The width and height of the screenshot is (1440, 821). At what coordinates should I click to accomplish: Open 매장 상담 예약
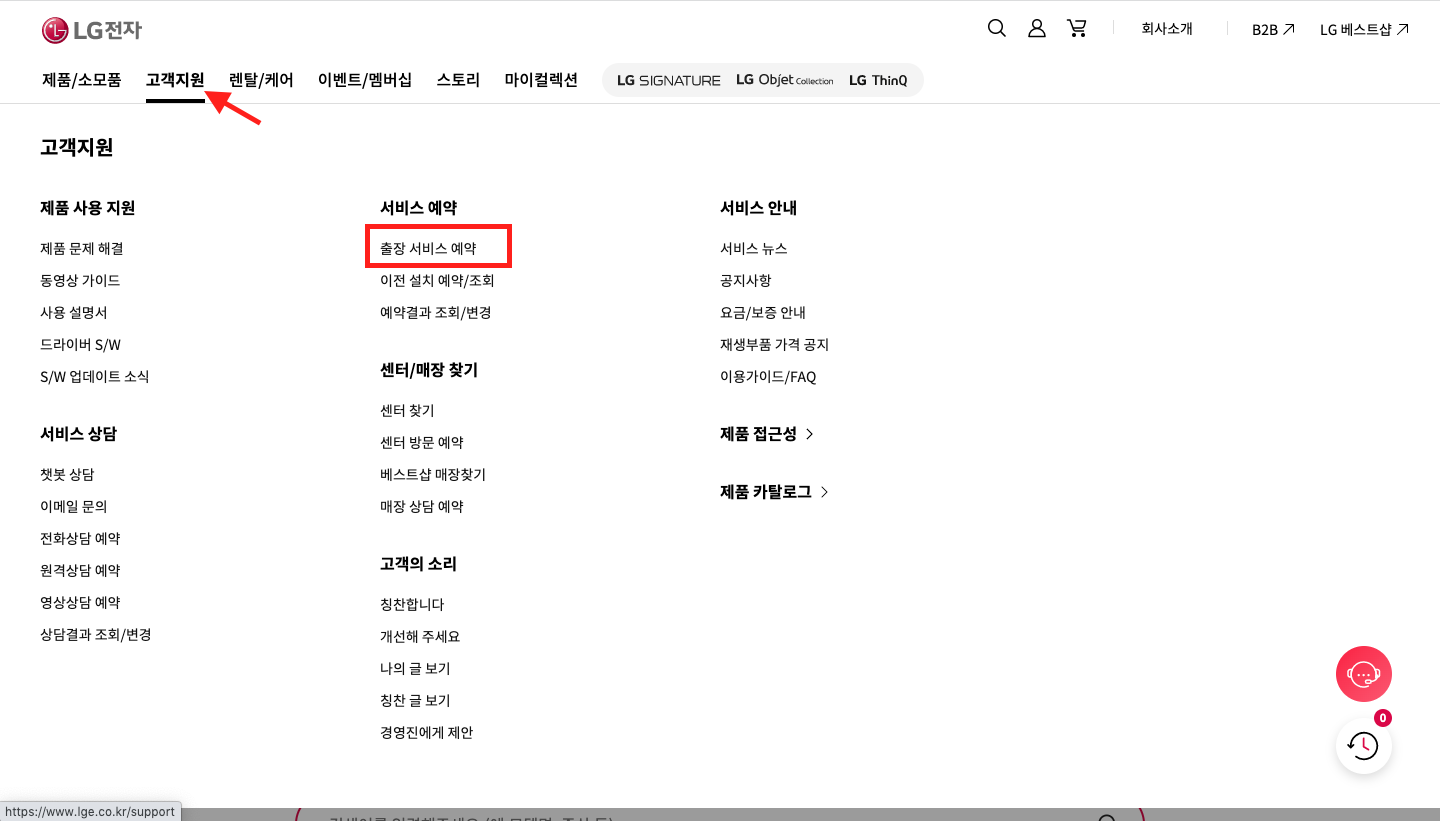[x=422, y=506]
